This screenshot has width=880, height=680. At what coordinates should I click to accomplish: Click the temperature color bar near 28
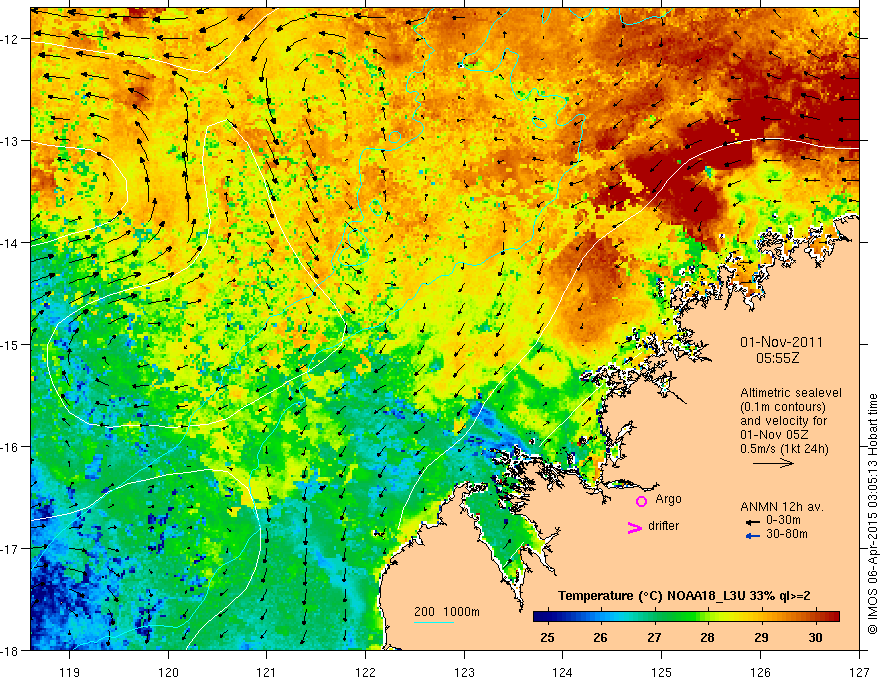coord(708,616)
